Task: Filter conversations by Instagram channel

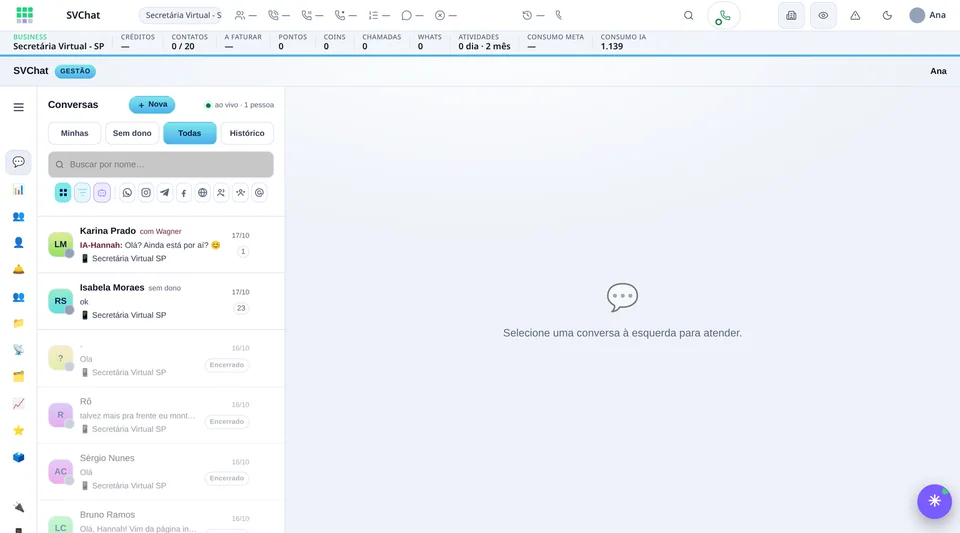Action: [146, 193]
